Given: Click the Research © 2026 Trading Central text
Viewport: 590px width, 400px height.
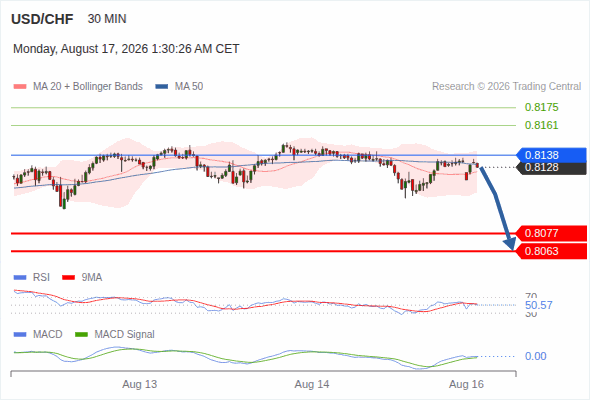Looking at the screenshot, I should [506, 87].
